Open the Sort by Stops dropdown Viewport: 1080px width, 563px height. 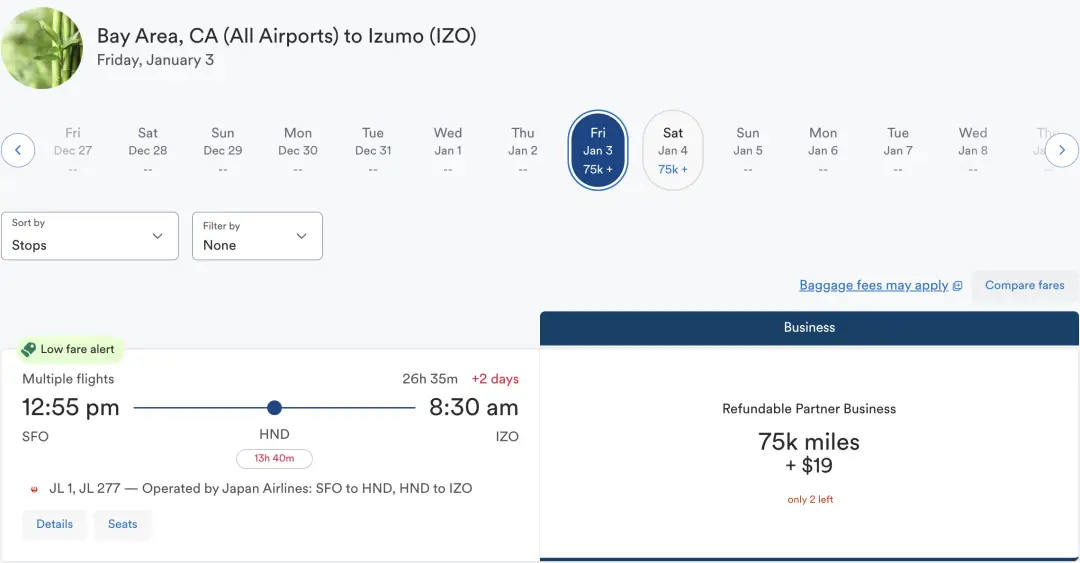point(89,236)
